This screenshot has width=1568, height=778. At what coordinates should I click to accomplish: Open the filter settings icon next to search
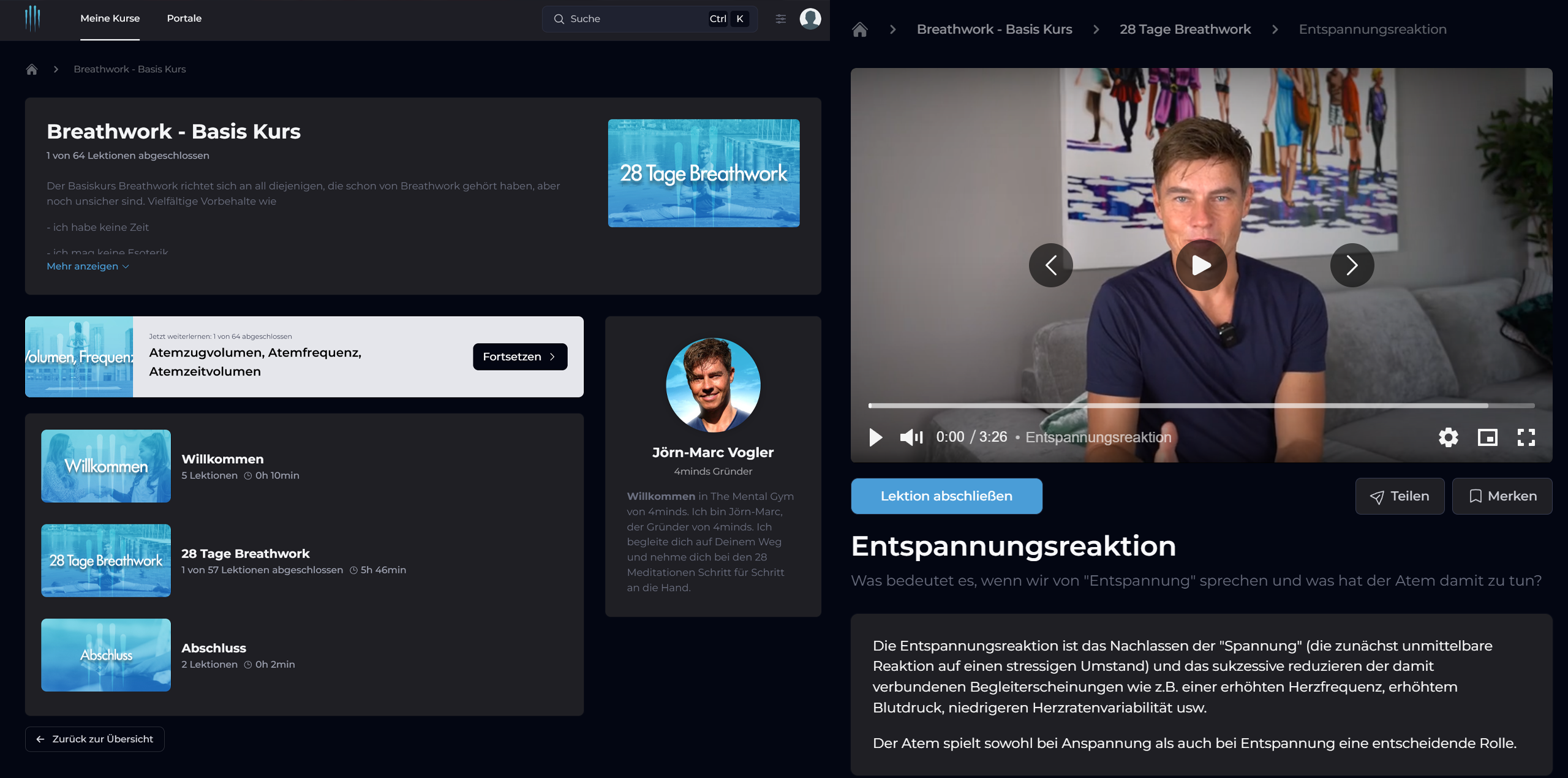[780, 19]
